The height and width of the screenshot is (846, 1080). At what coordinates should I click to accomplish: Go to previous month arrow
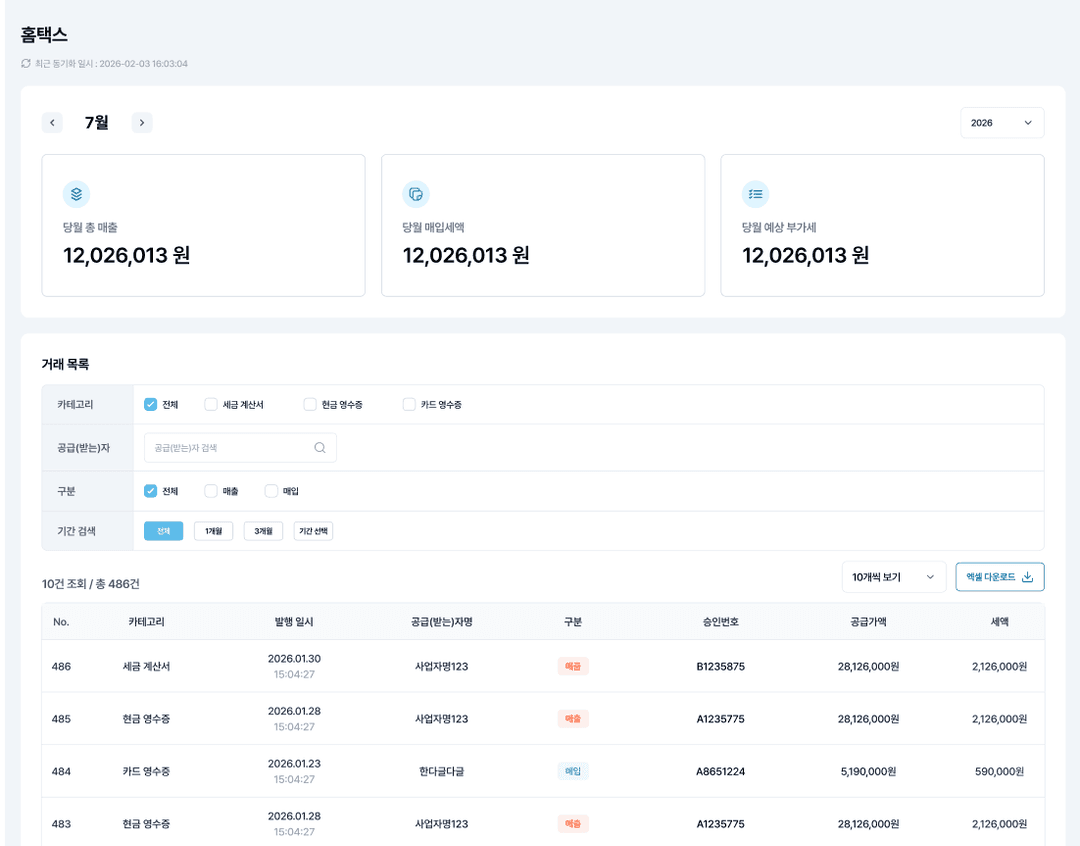pos(52,123)
